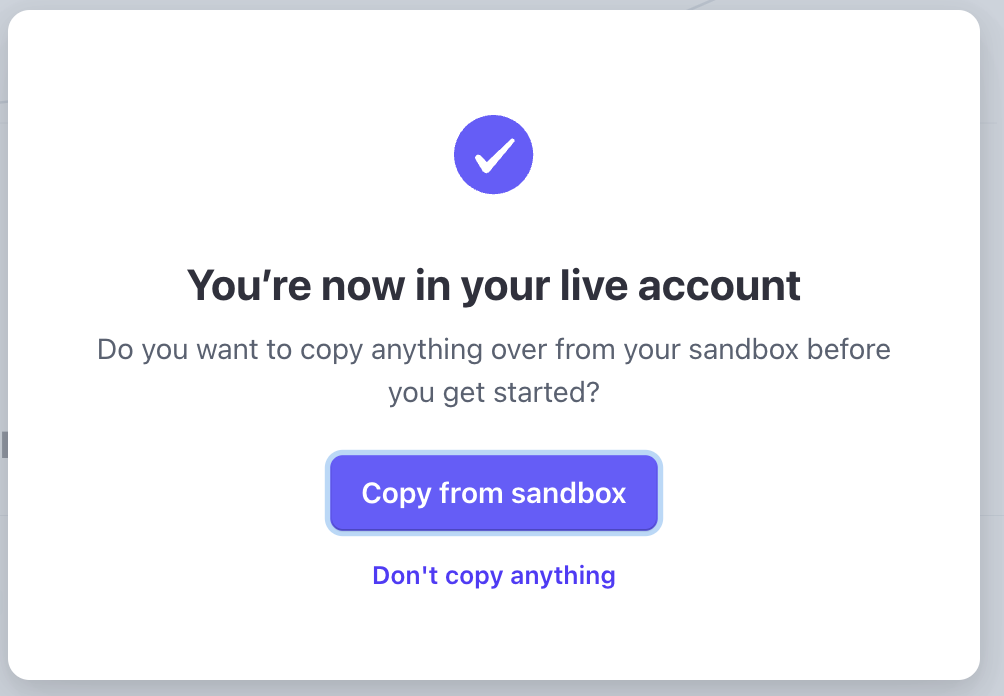Click the purple checkmark success icon
The image size is (1004, 696).
tap(493, 155)
